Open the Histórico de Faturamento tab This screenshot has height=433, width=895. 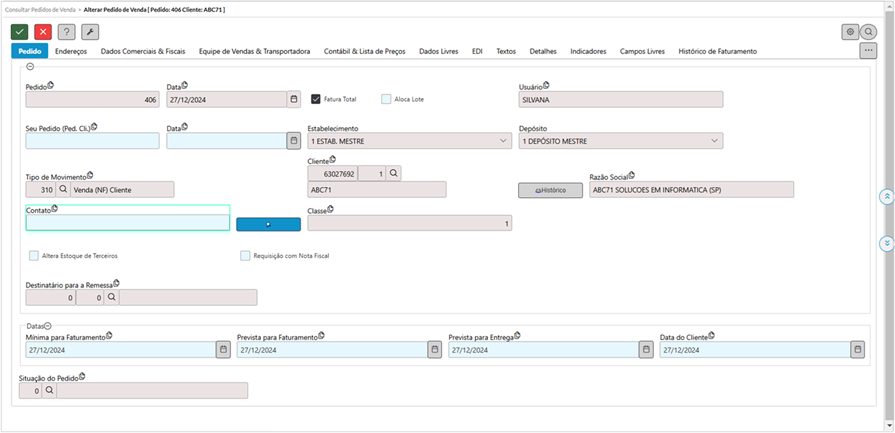(x=717, y=51)
